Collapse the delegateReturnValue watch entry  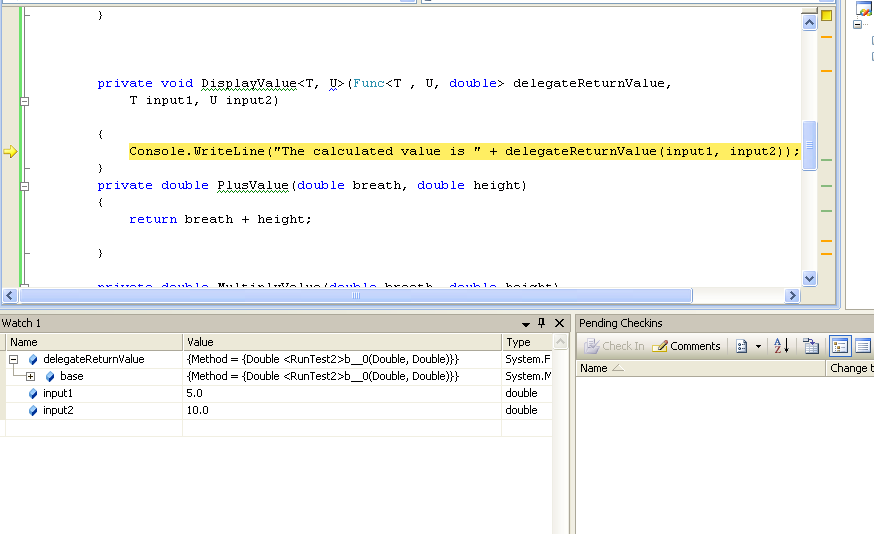14,360
